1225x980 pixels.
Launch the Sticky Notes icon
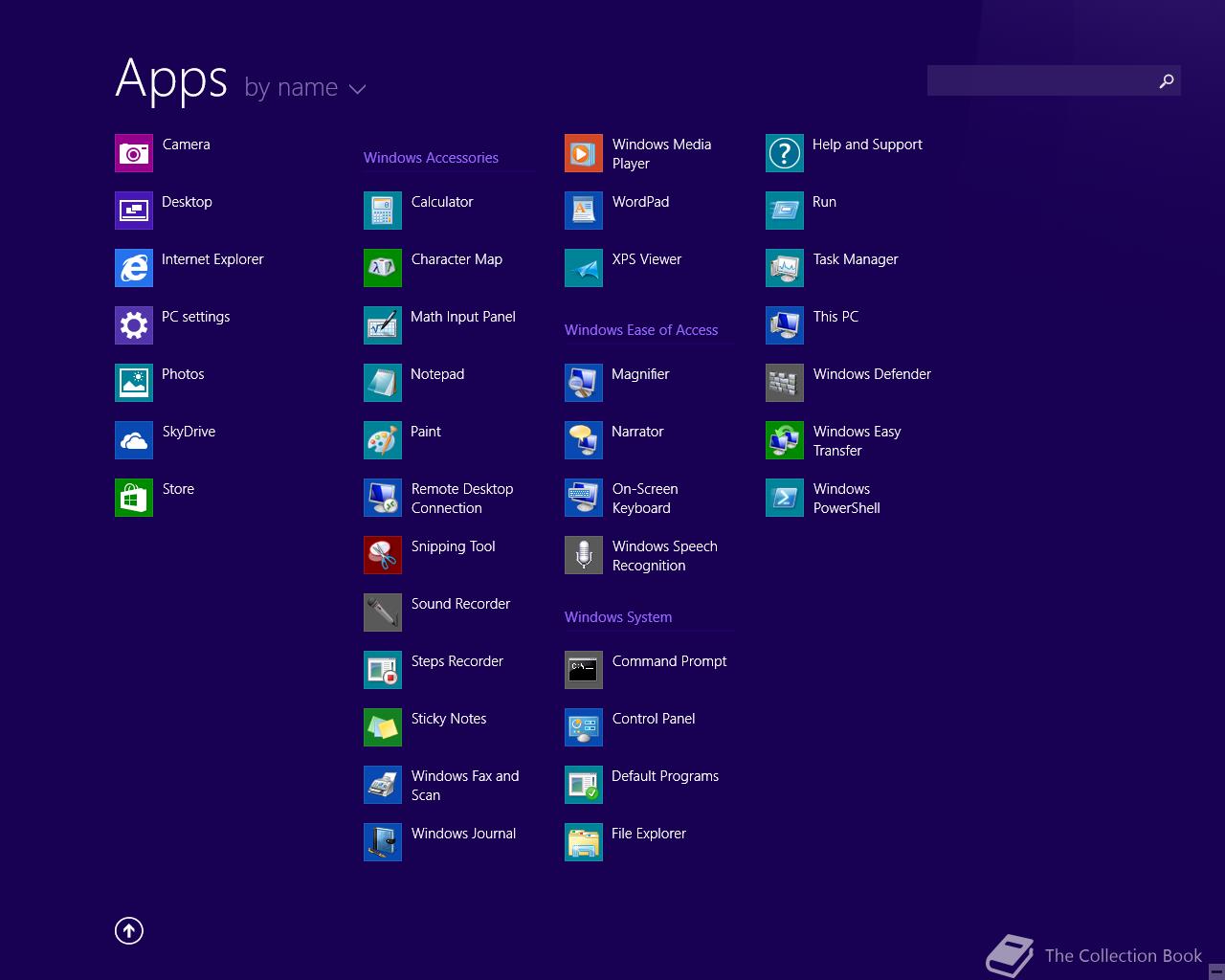[383, 727]
